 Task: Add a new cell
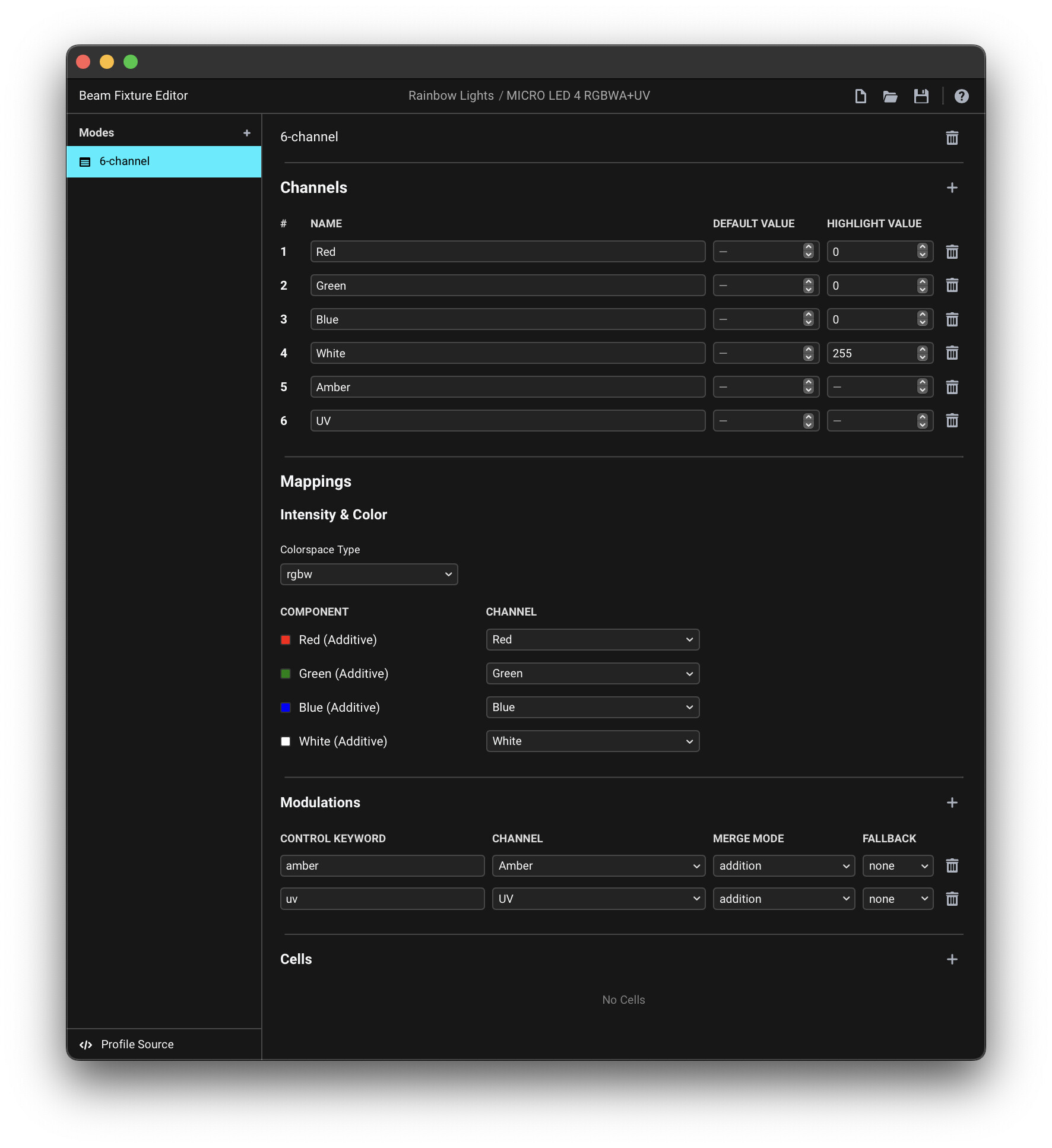click(x=952, y=959)
